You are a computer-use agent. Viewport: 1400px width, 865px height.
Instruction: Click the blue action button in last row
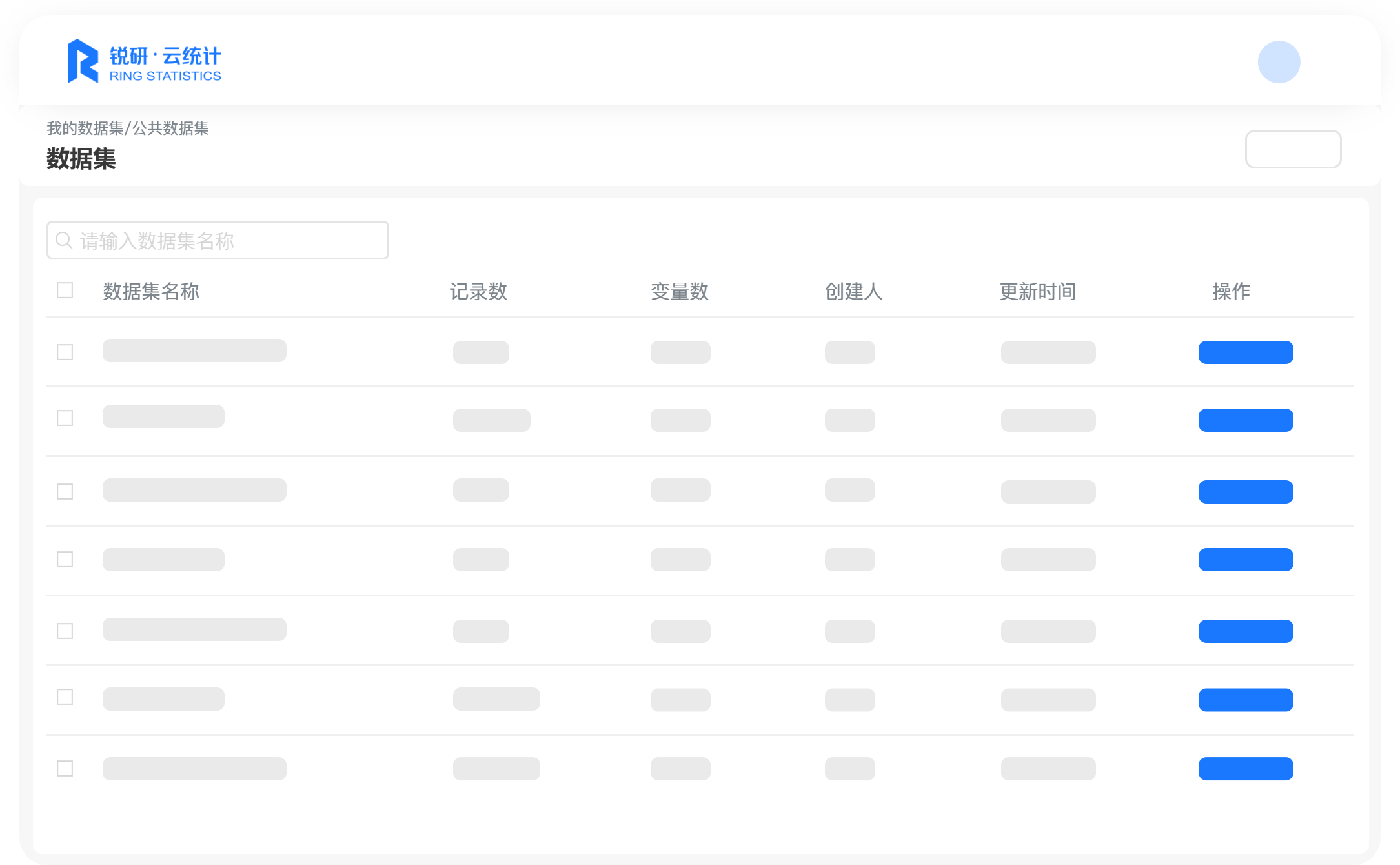[x=1245, y=769]
